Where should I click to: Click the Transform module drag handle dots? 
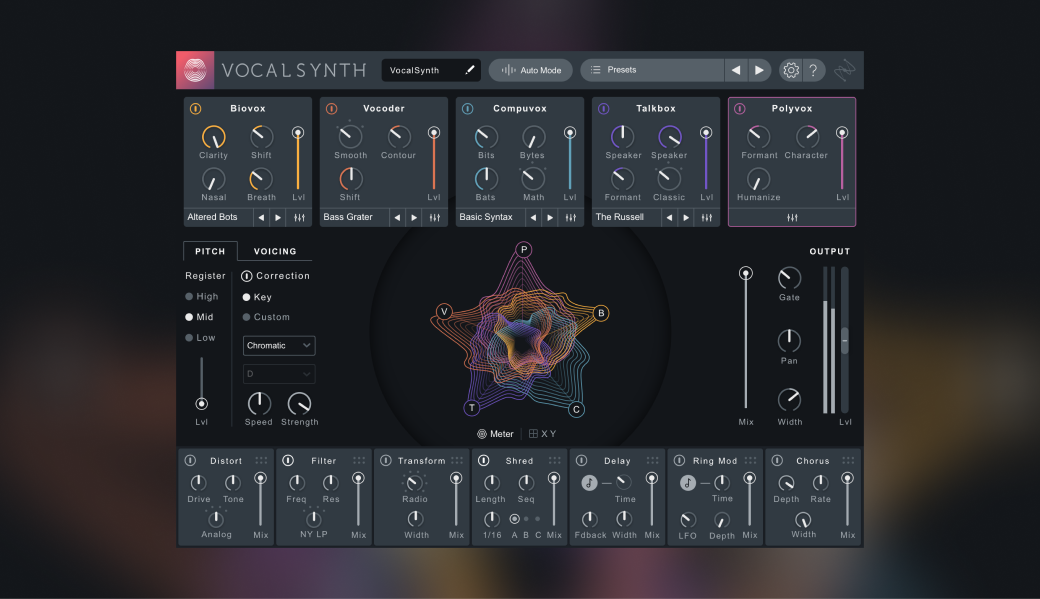click(x=457, y=460)
